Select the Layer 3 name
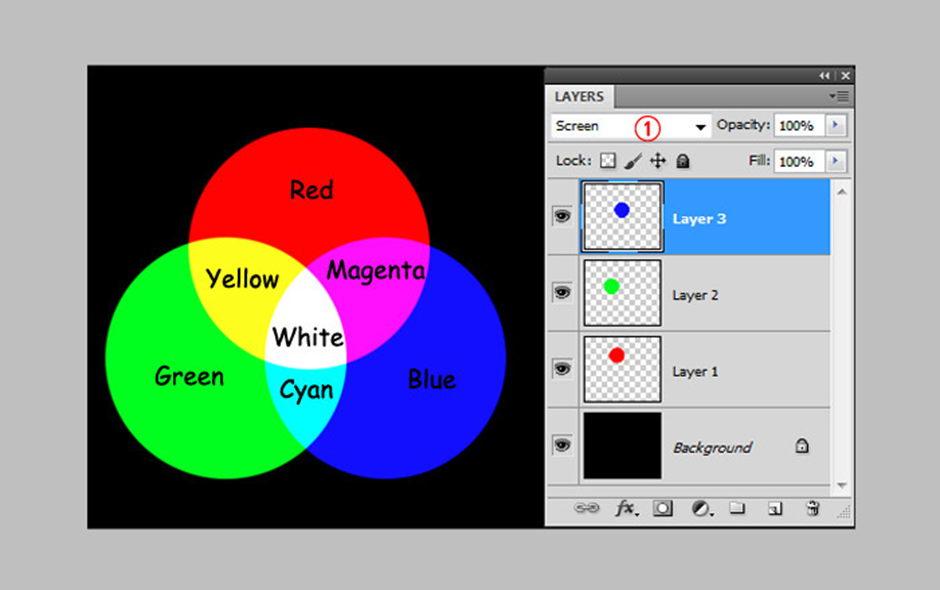Image resolution: width=940 pixels, height=590 pixels. pyautogui.click(x=699, y=219)
